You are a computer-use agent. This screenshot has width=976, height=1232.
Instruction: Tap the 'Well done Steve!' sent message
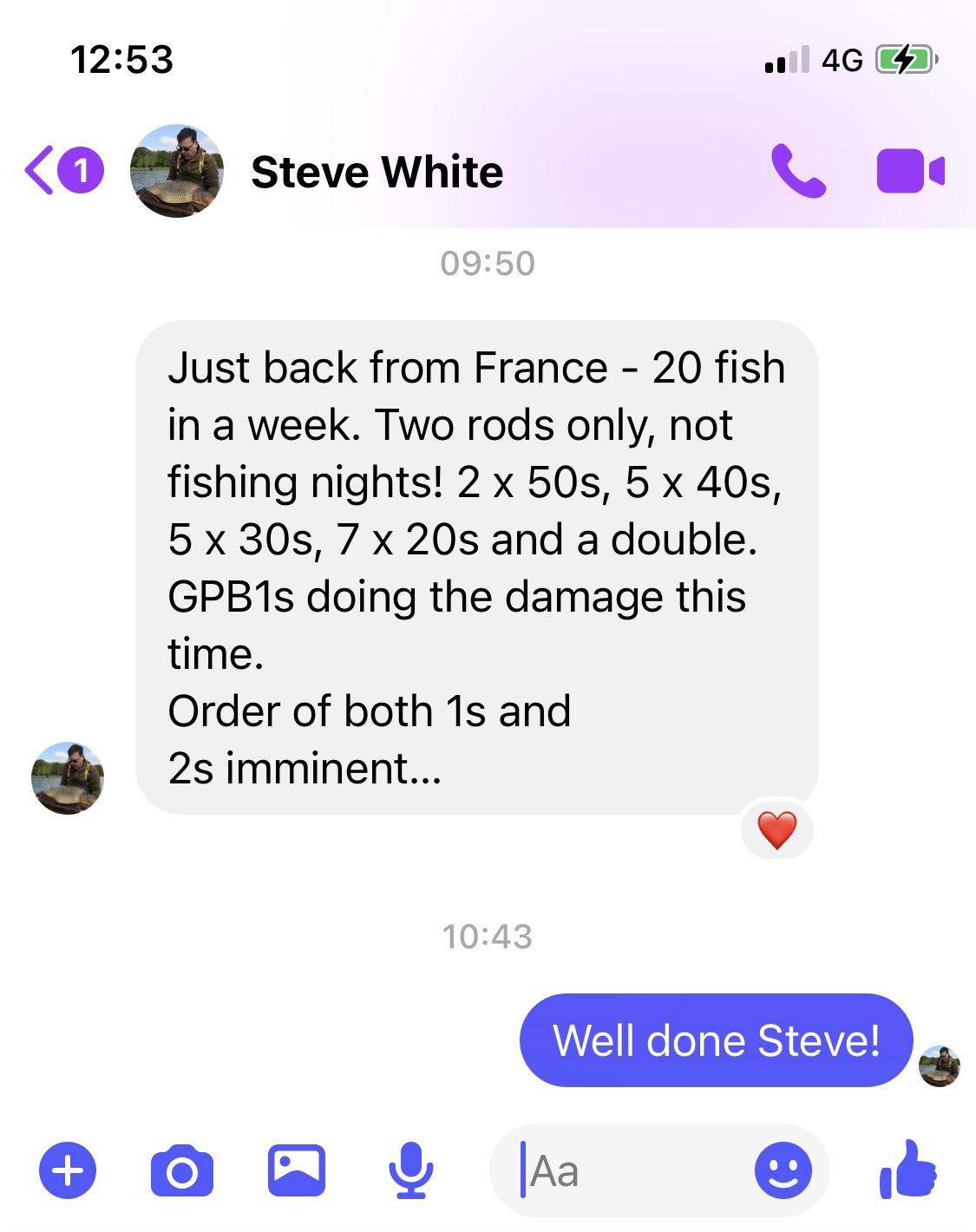(717, 1040)
